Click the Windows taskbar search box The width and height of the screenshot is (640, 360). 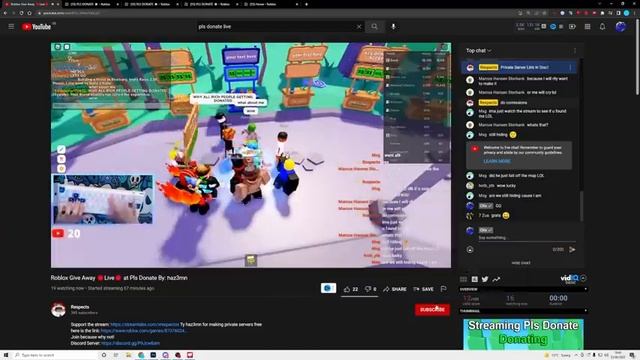tap(56, 355)
